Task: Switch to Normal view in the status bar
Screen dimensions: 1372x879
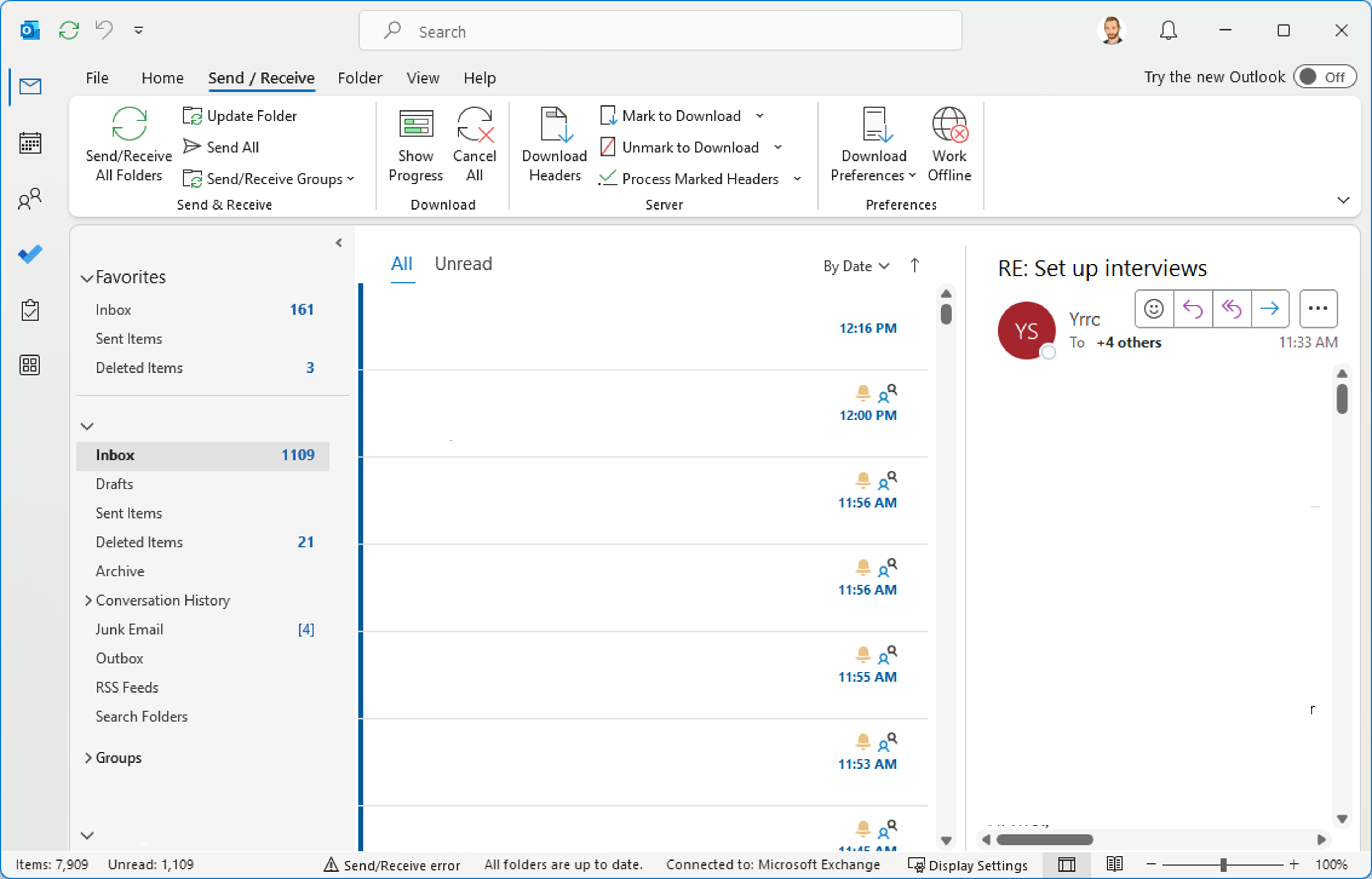Action: pos(1066,865)
